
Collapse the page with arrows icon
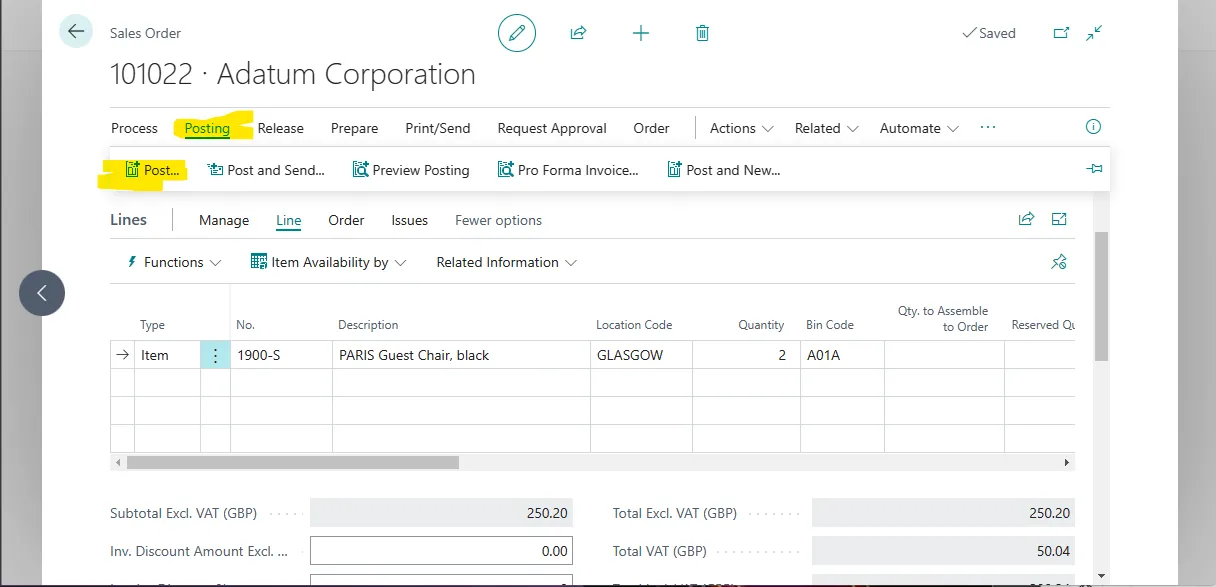click(x=1094, y=33)
